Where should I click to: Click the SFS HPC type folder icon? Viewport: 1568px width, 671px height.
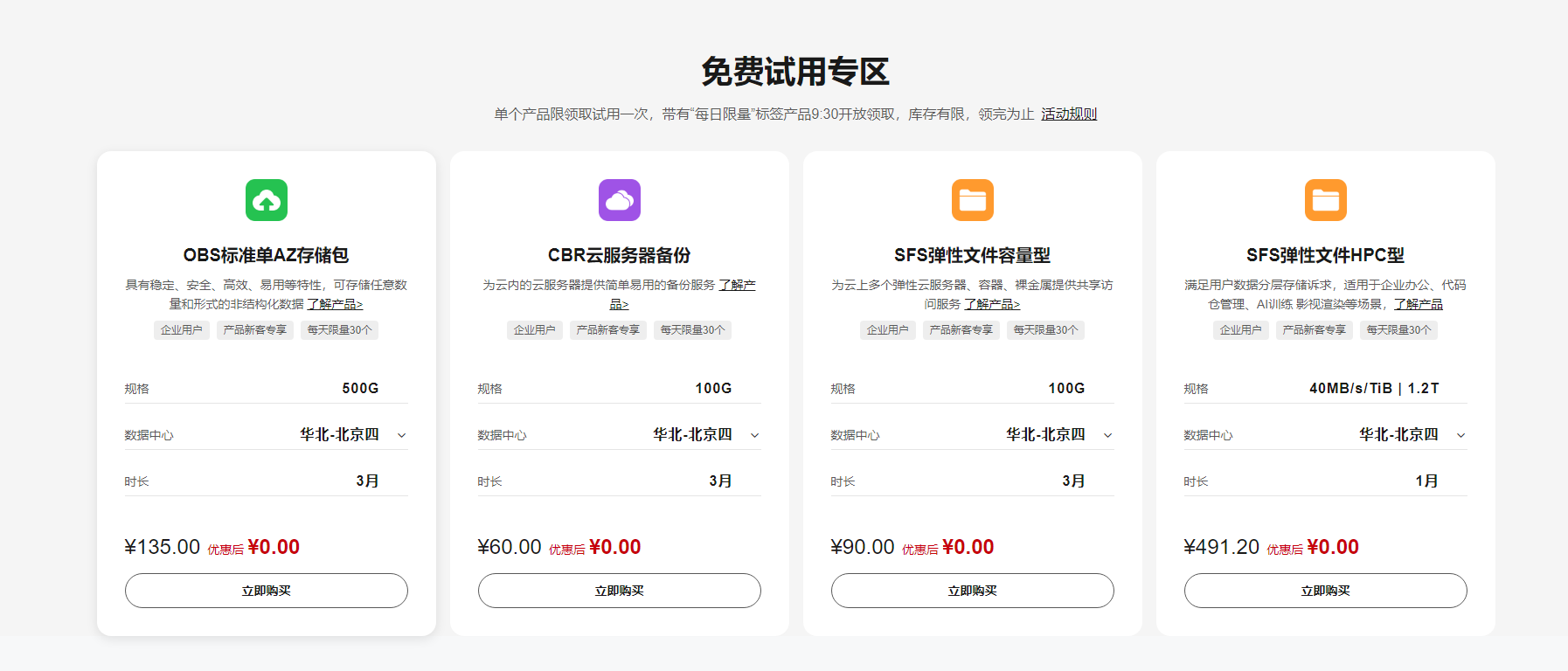point(1326,200)
